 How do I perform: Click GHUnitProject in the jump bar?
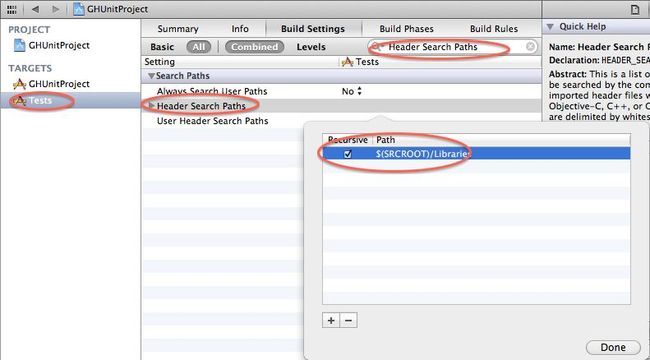(x=111, y=9)
